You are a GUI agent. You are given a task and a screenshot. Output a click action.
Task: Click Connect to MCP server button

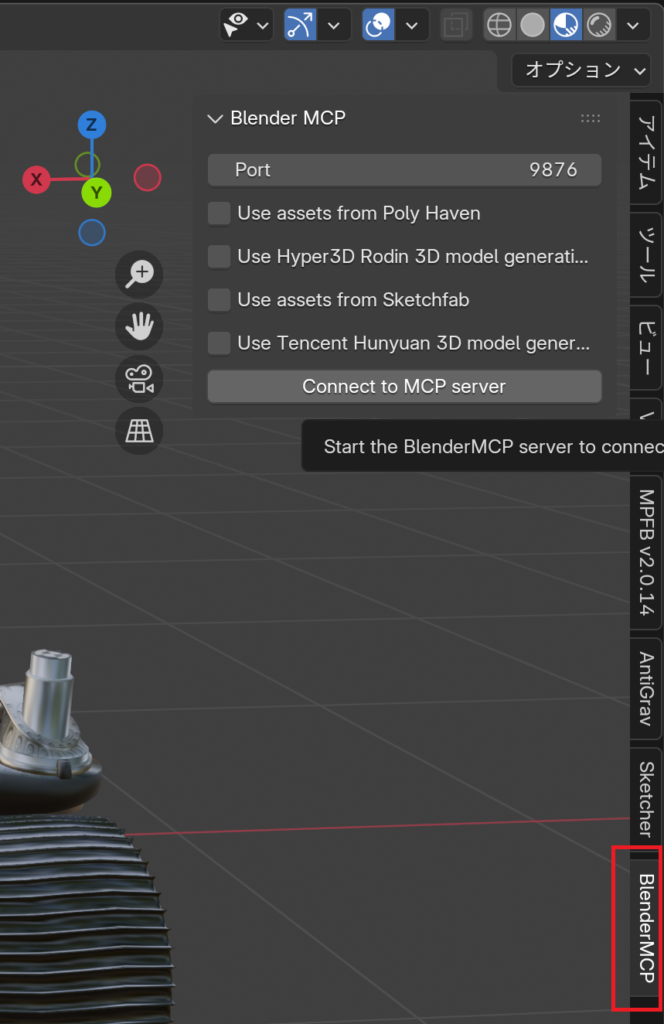pos(404,387)
